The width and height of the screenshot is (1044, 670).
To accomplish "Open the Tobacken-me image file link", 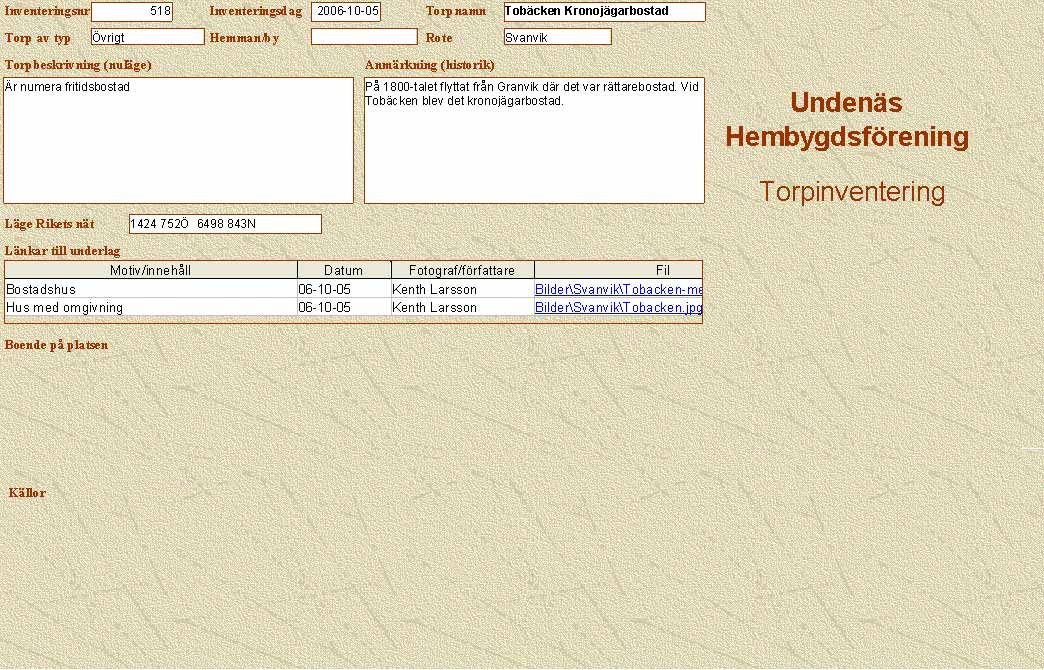I will [x=618, y=289].
